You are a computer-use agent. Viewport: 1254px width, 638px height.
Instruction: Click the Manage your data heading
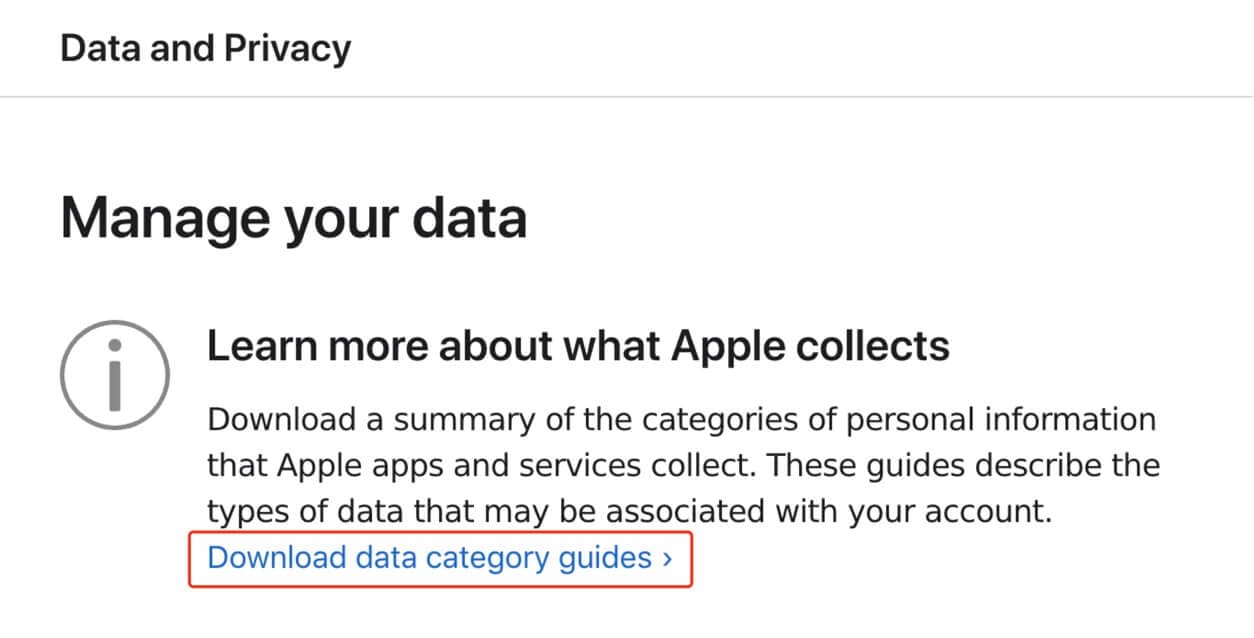click(x=293, y=217)
